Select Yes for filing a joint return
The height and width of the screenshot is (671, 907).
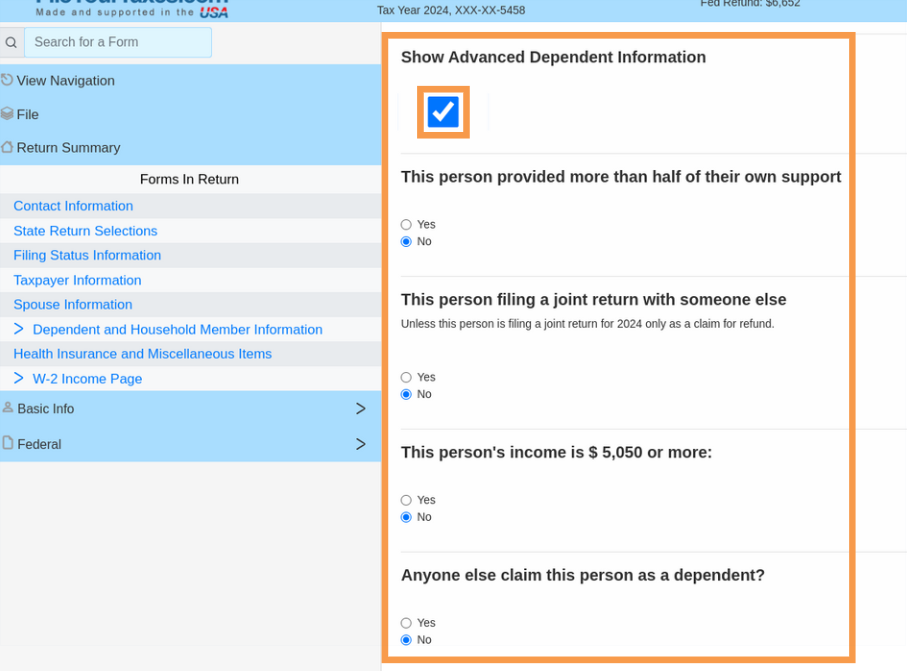406,377
